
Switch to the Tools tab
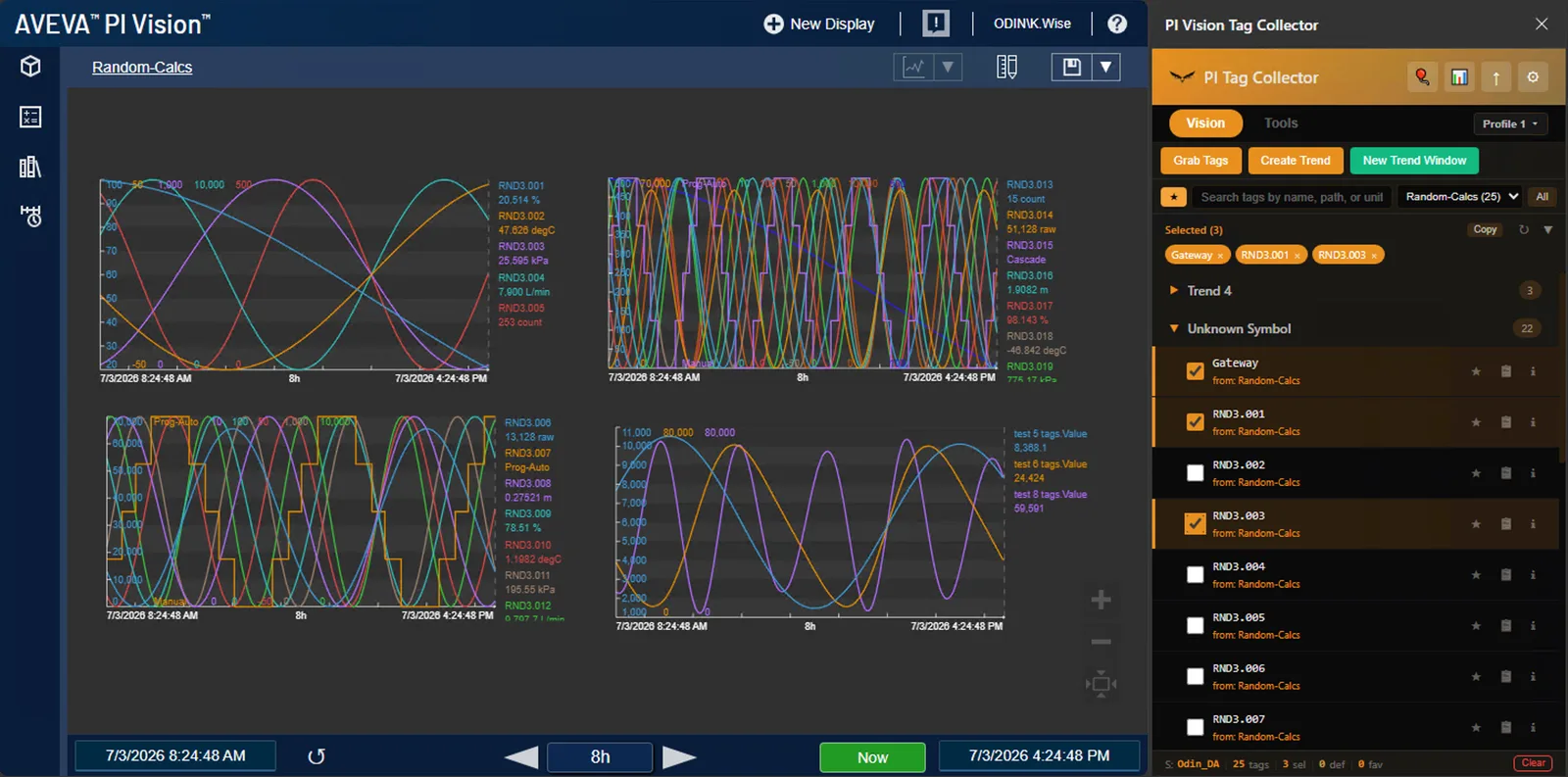click(1281, 123)
